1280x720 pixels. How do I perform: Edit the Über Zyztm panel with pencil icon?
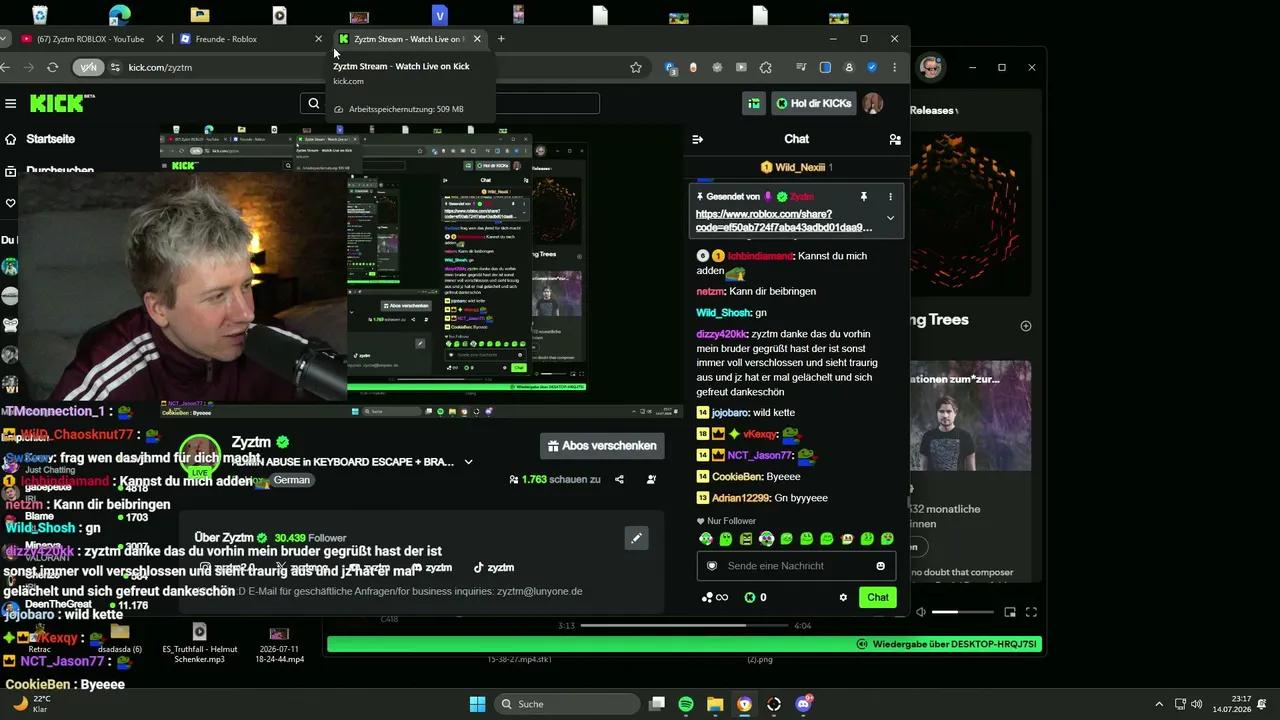point(636,538)
